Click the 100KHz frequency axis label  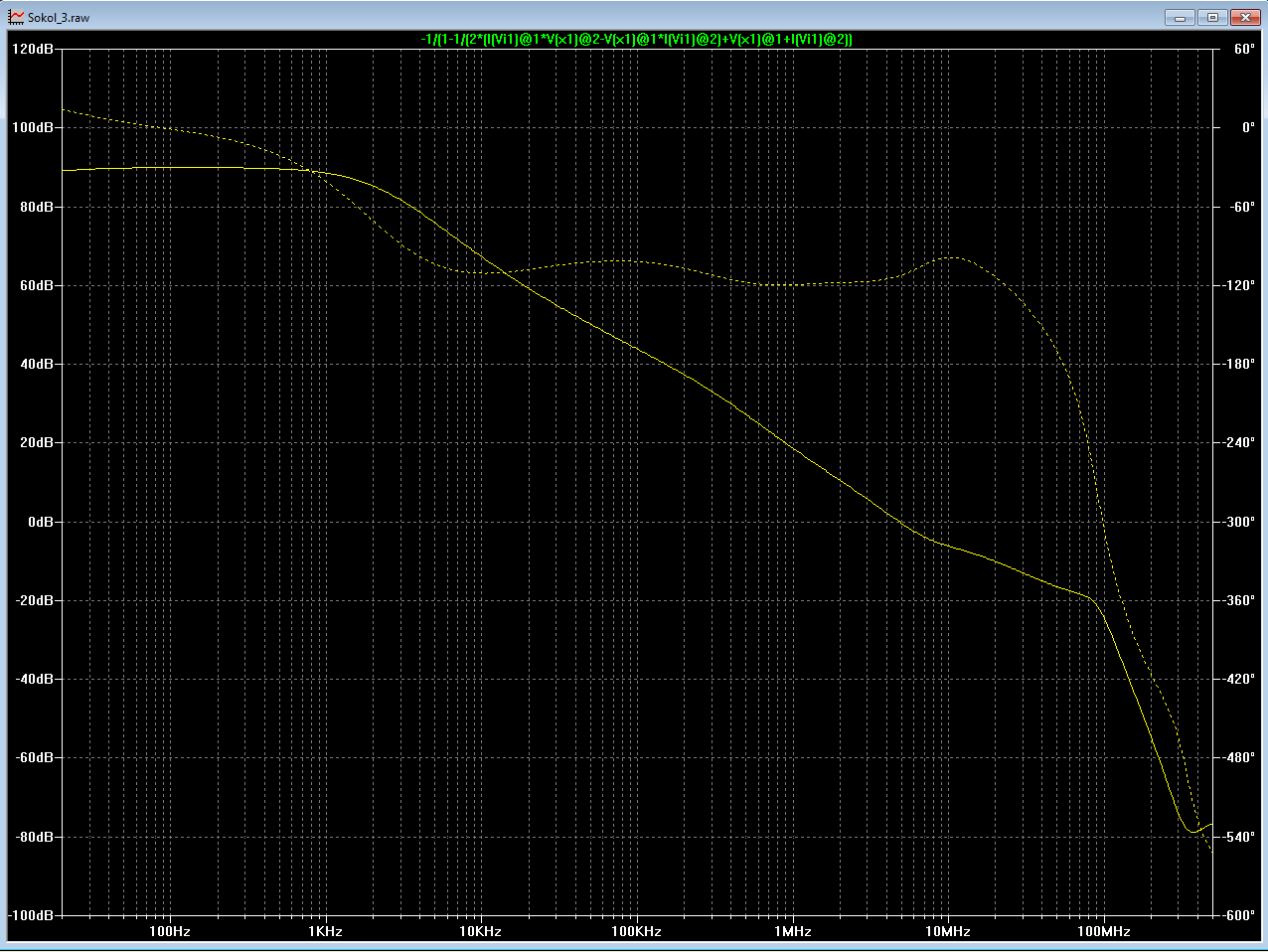point(636,931)
